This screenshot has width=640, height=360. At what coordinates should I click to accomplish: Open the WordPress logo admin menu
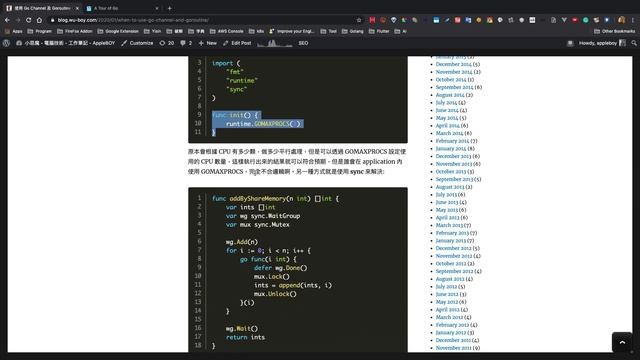click(6, 43)
